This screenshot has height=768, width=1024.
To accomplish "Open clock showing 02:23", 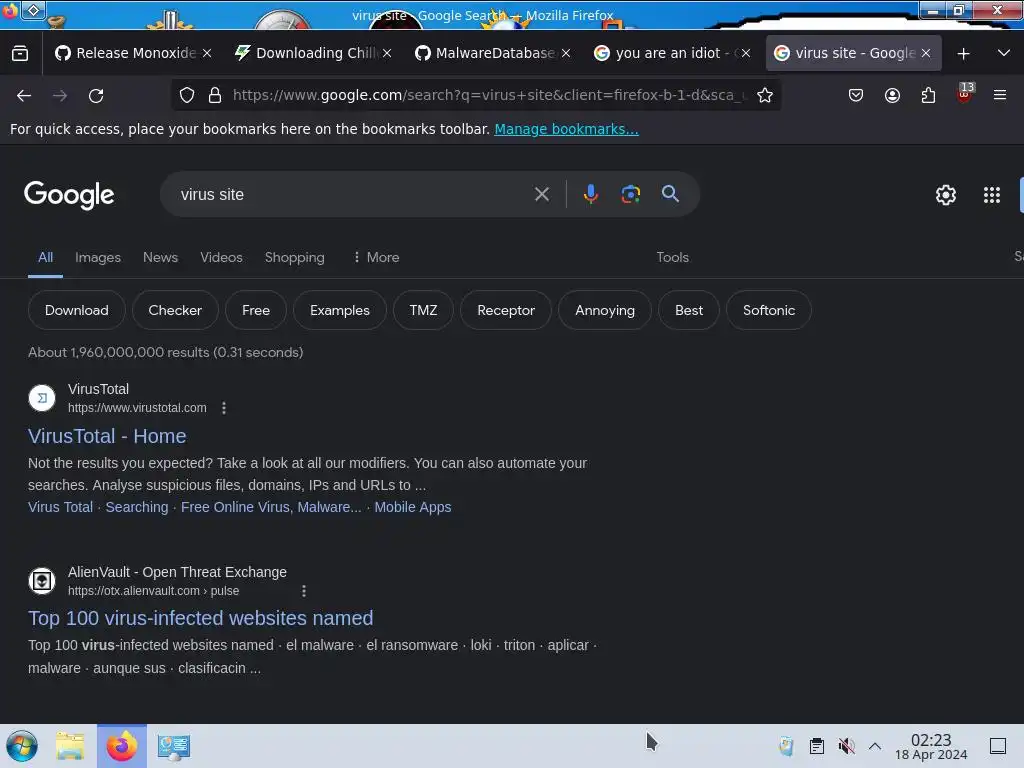I will tap(931, 746).
